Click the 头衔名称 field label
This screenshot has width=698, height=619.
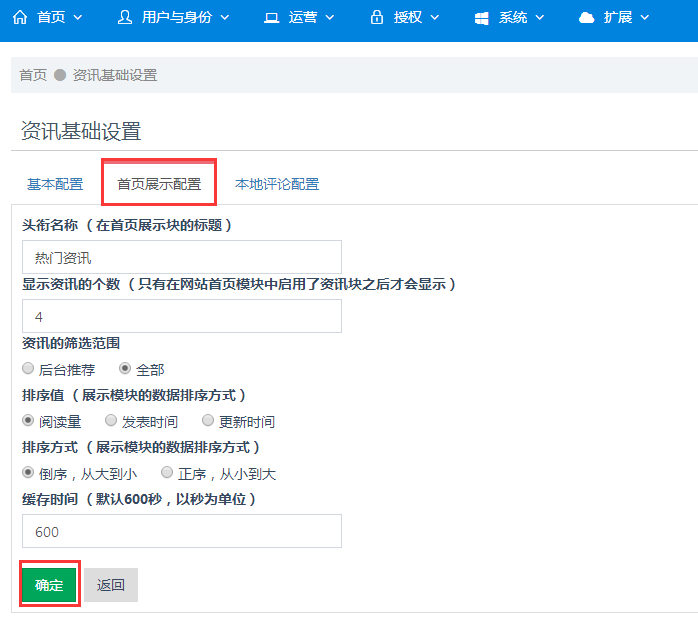[x=127, y=225]
